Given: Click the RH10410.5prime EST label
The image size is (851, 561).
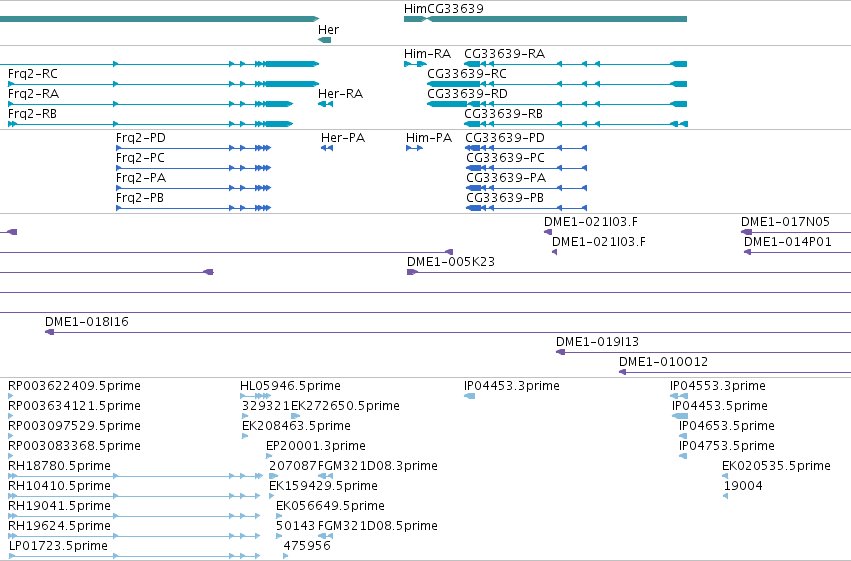Looking at the screenshot, I should (59, 487).
